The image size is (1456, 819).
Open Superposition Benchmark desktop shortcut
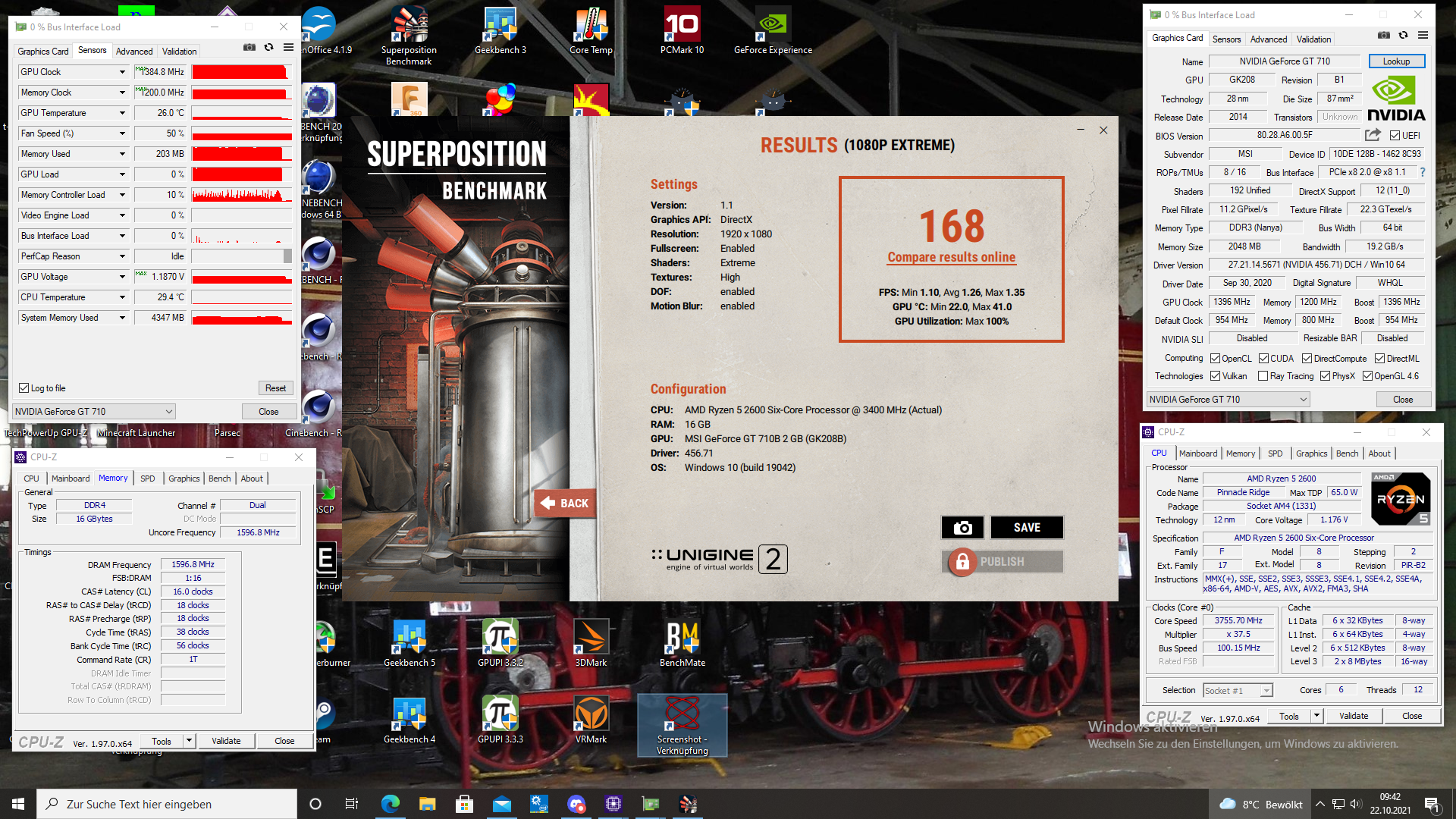(409, 36)
